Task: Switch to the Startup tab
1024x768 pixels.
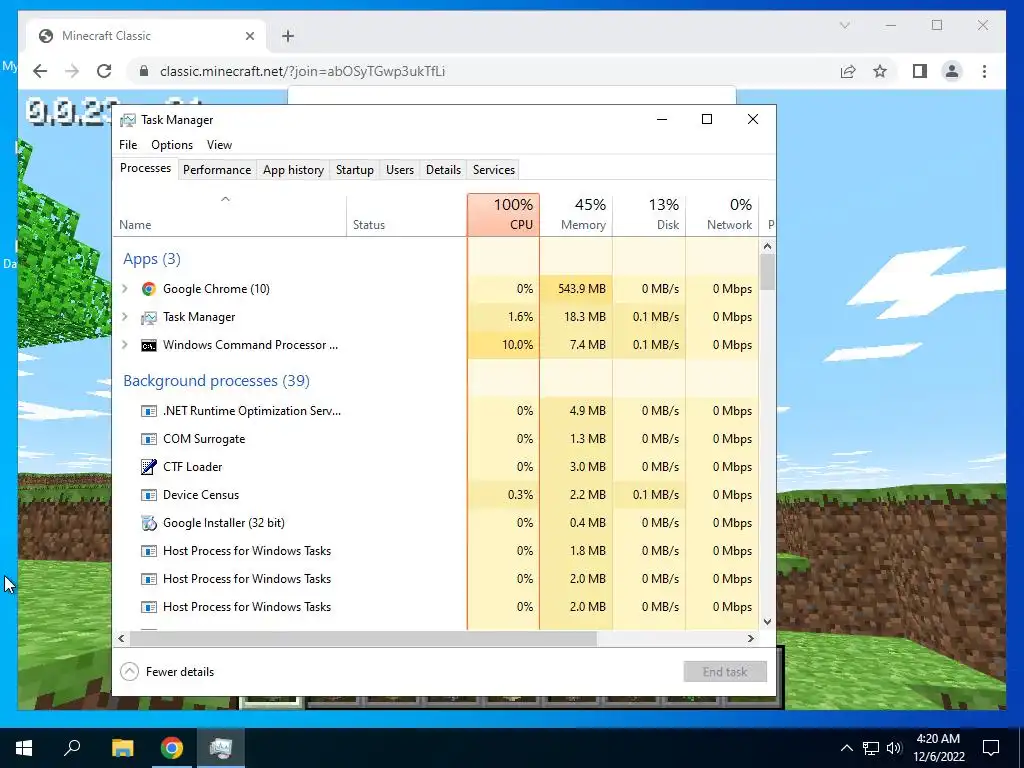Action: point(355,170)
